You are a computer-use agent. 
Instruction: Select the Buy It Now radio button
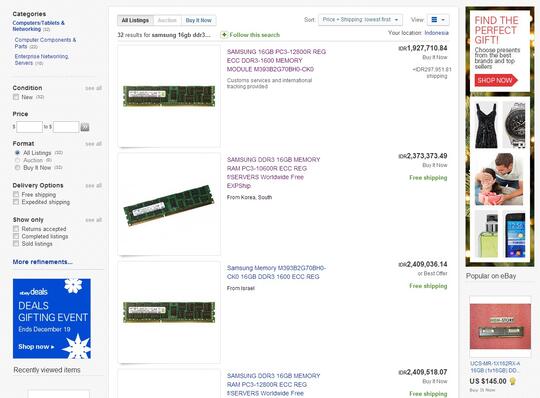[17, 168]
